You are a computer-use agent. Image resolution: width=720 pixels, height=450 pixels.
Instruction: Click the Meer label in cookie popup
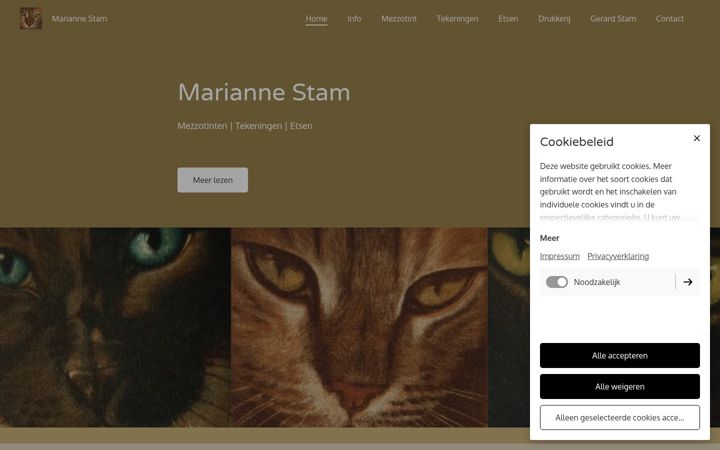pos(549,238)
